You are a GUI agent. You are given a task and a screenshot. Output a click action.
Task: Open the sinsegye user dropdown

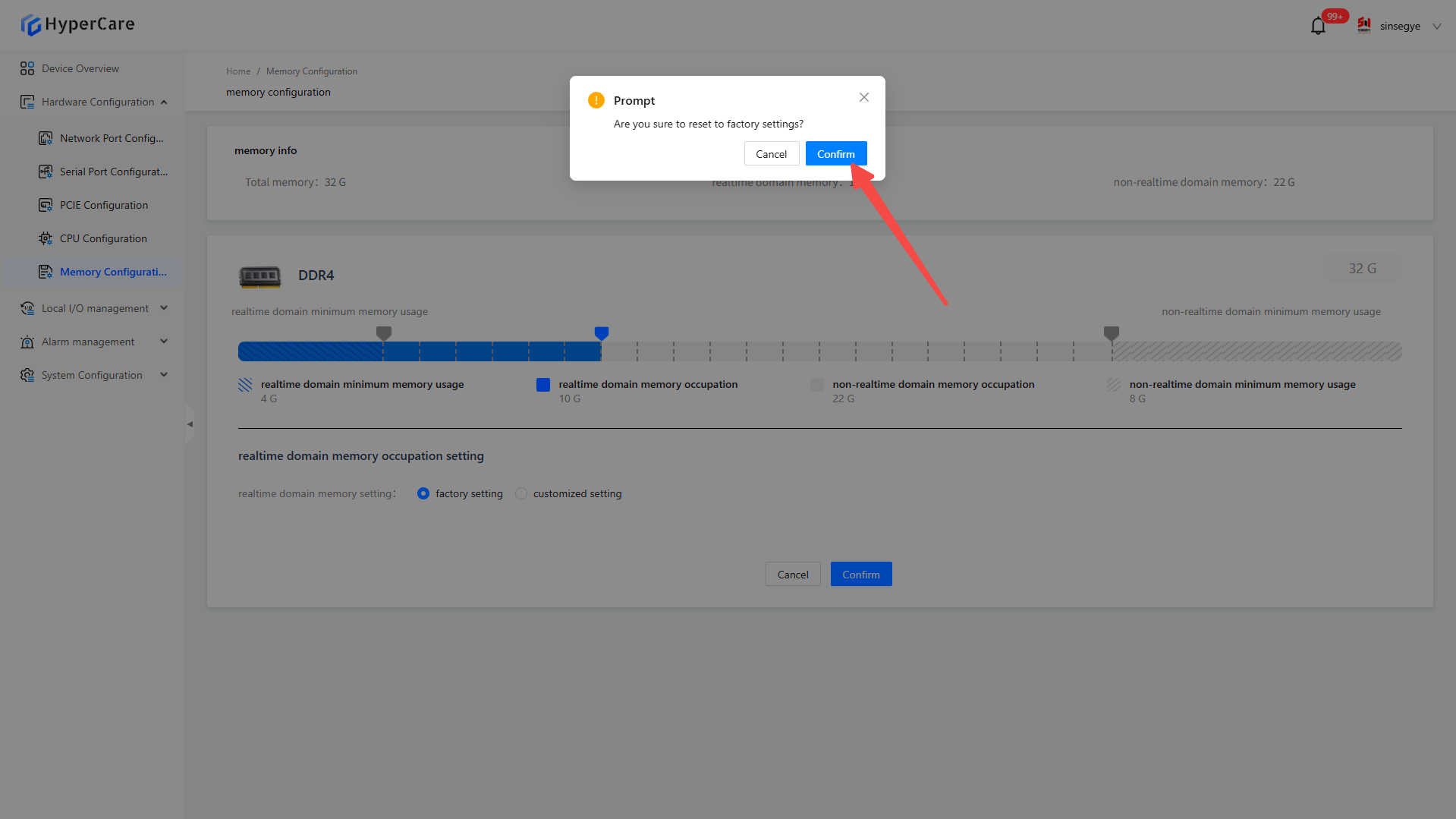click(x=1437, y=27)
